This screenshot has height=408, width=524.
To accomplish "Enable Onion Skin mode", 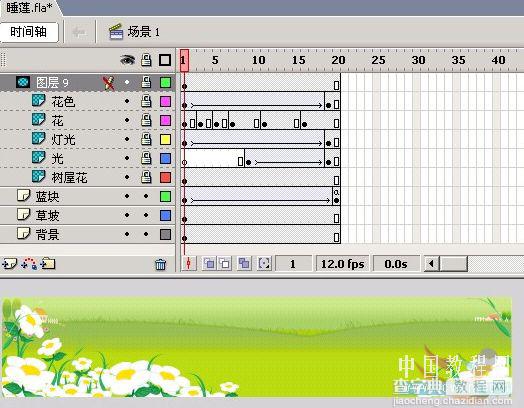I will pos(209,264).
